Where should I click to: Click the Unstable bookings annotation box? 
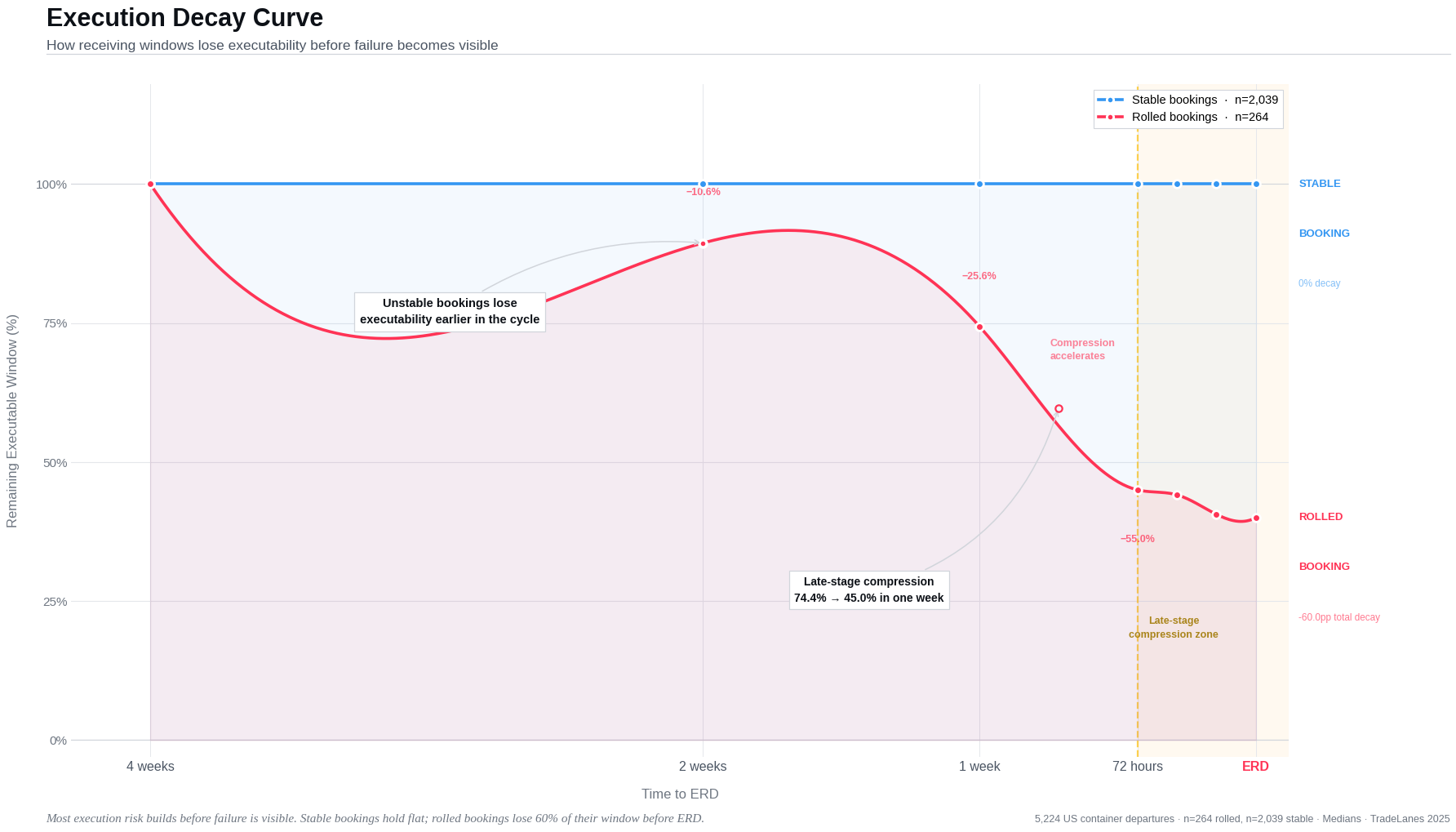click(x=450, y=311)
